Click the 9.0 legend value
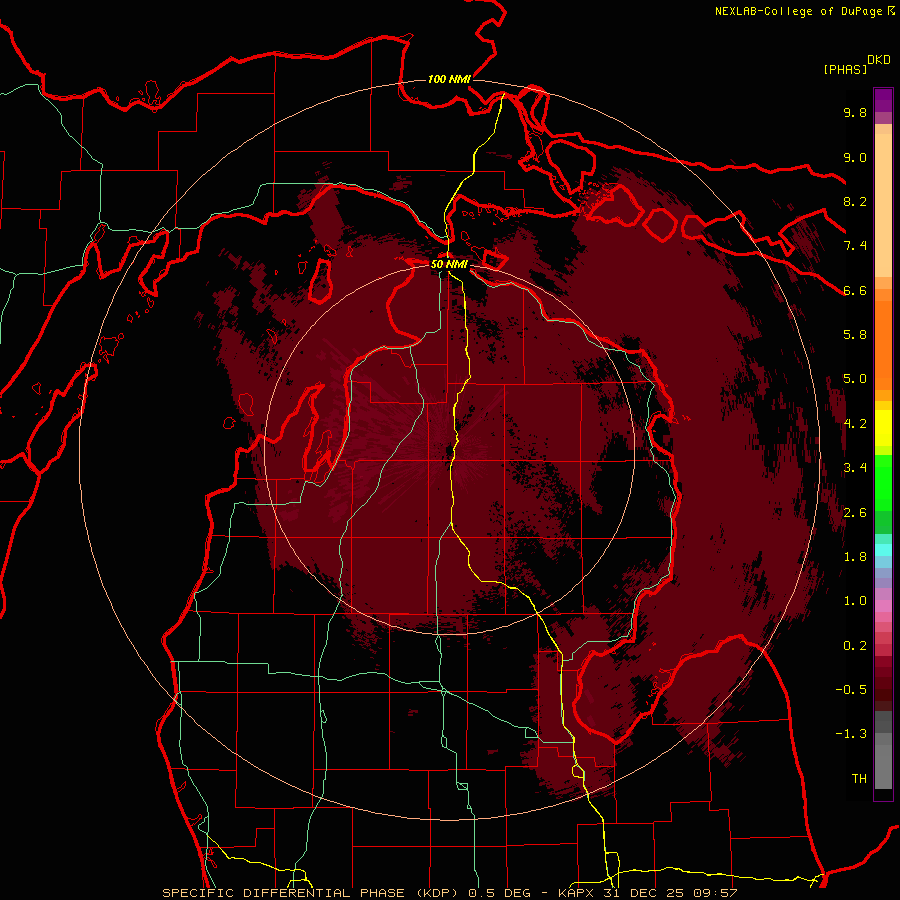The height and width of the screenshot is (900, 900). click(855, 157)
